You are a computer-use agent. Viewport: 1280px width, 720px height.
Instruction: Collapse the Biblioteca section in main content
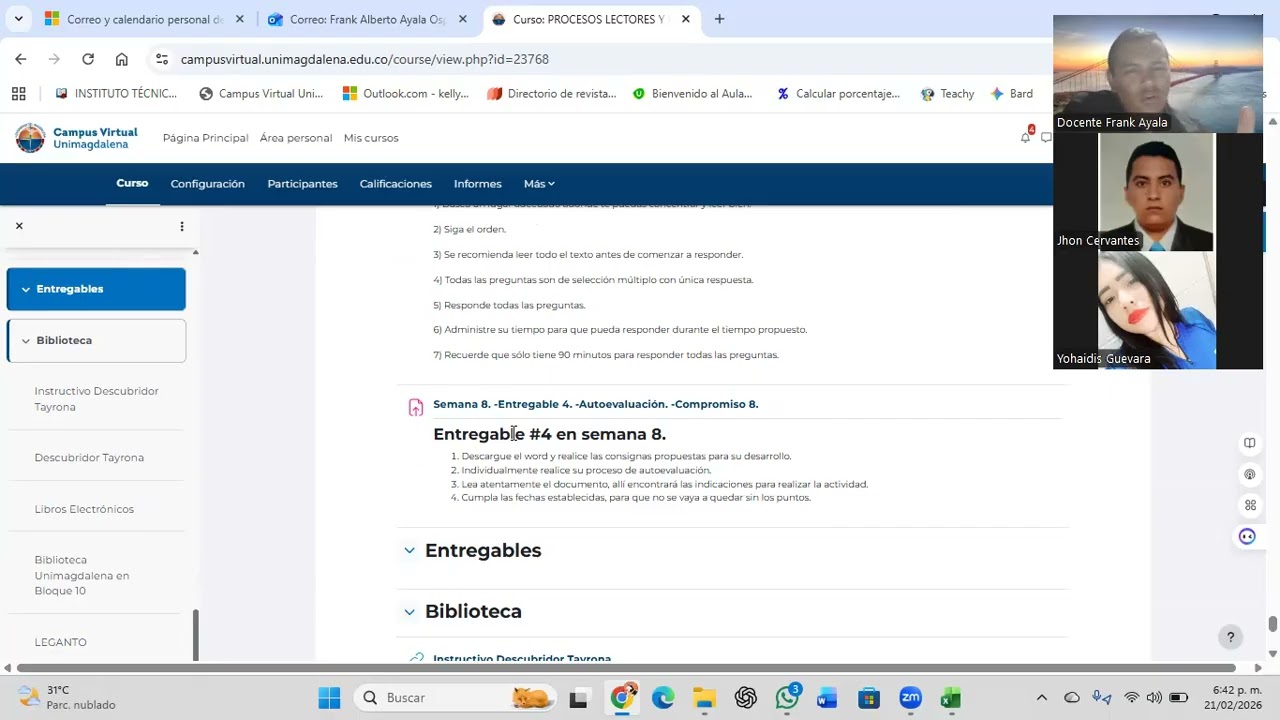[x=409, y=612]
